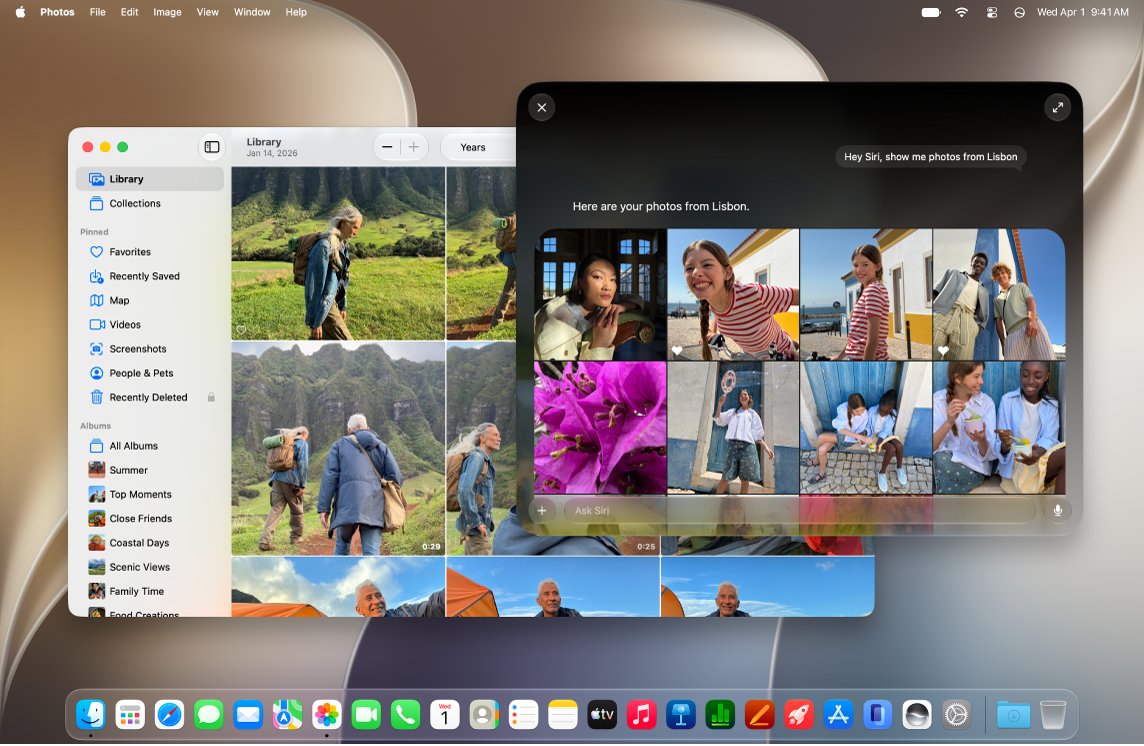Click the Photos icon in the Dock

327,715
